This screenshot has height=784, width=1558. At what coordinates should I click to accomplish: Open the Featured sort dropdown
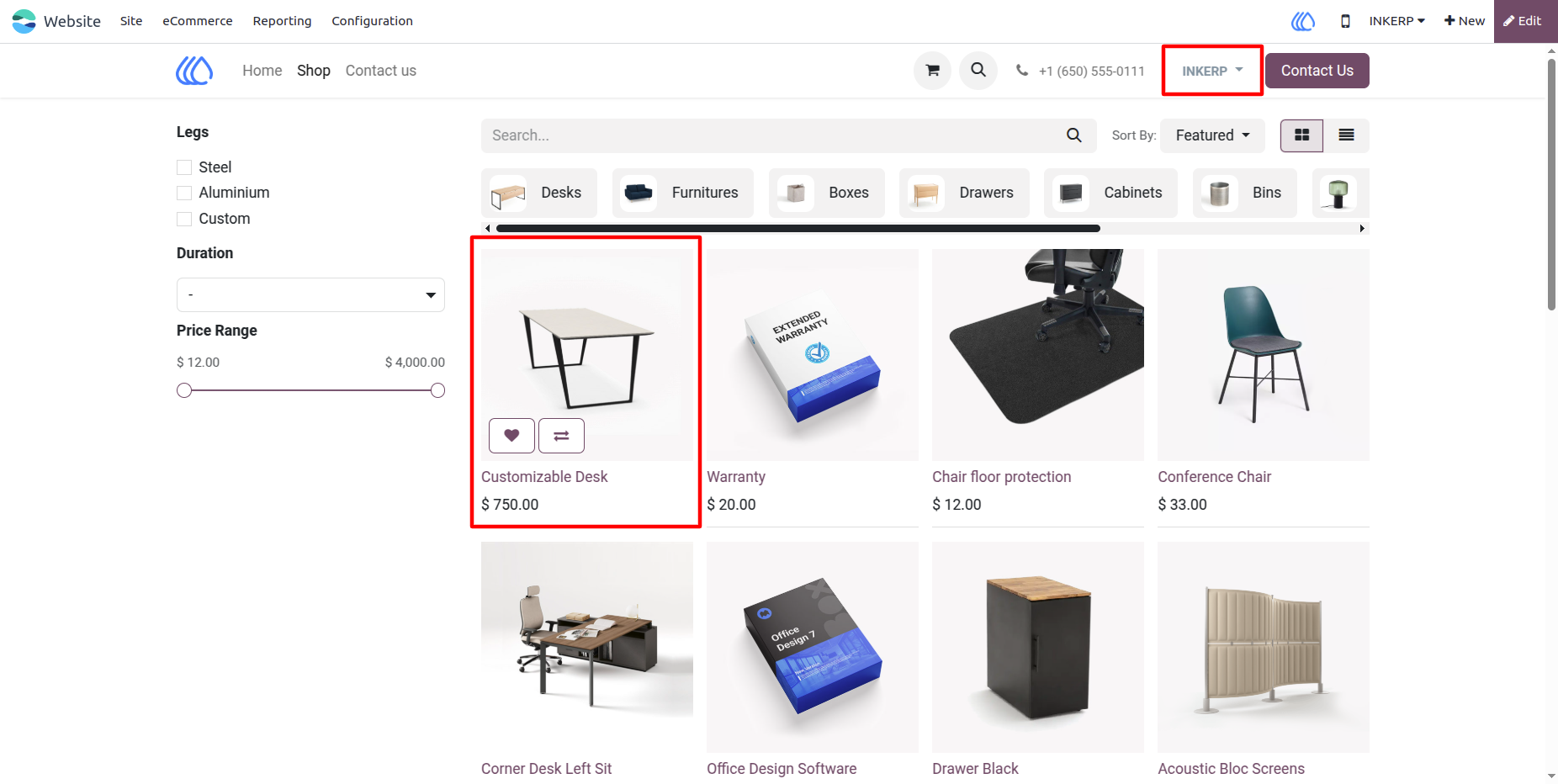[x=1212, y=135]
